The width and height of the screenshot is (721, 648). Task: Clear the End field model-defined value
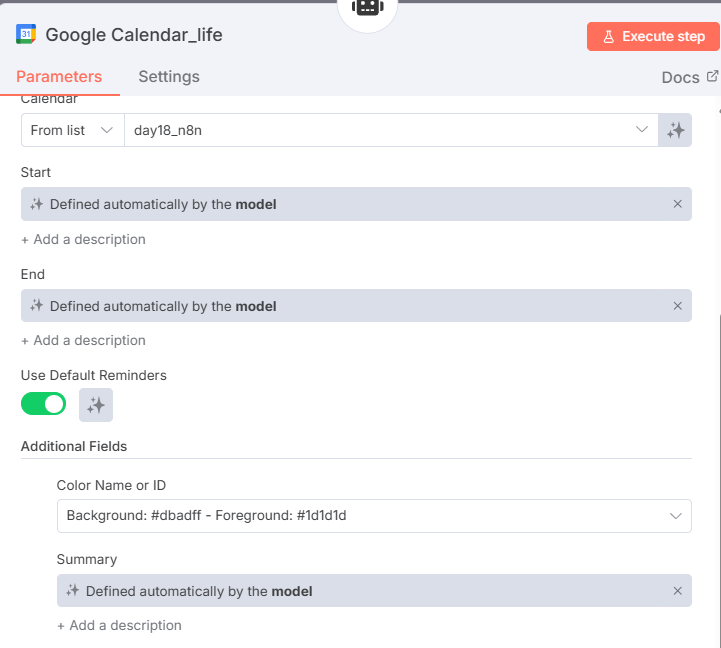pyautogui.click(x=677, y=306)
